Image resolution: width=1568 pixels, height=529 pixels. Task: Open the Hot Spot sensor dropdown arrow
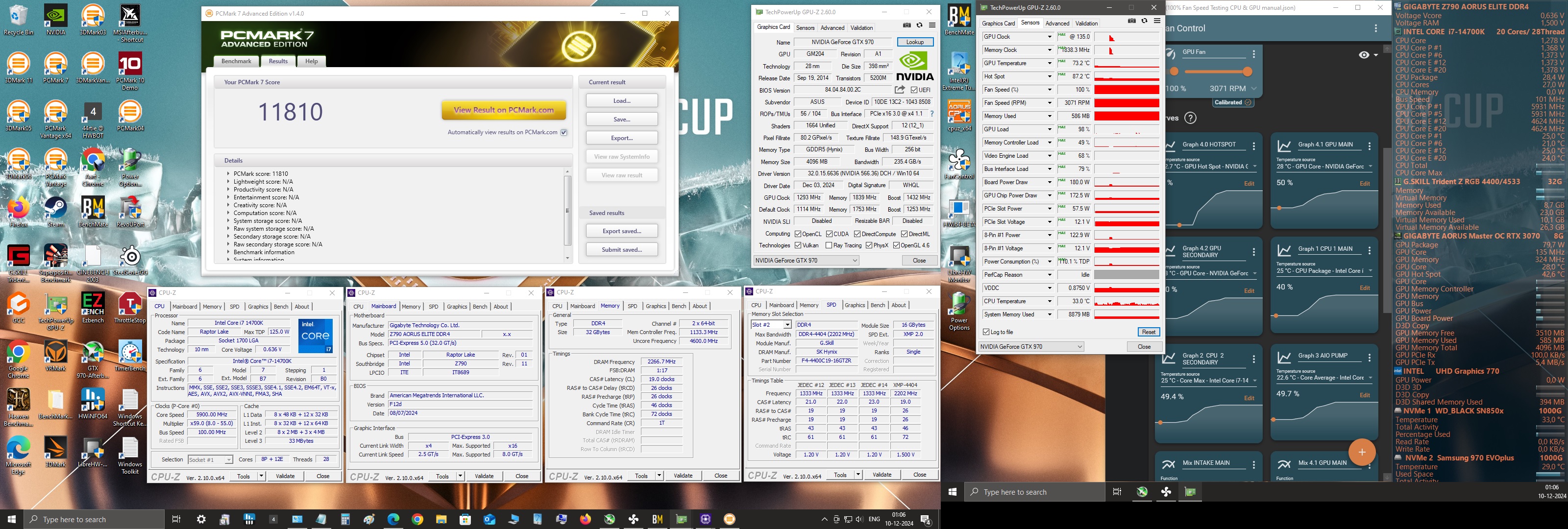[x=1050, y=77]
